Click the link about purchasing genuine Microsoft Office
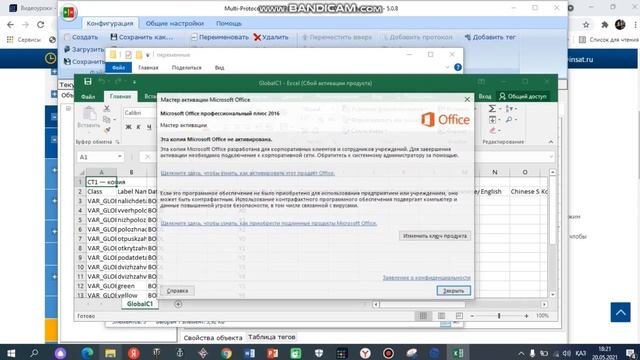Viewport: 640px width, 360px height. point(269,223)
